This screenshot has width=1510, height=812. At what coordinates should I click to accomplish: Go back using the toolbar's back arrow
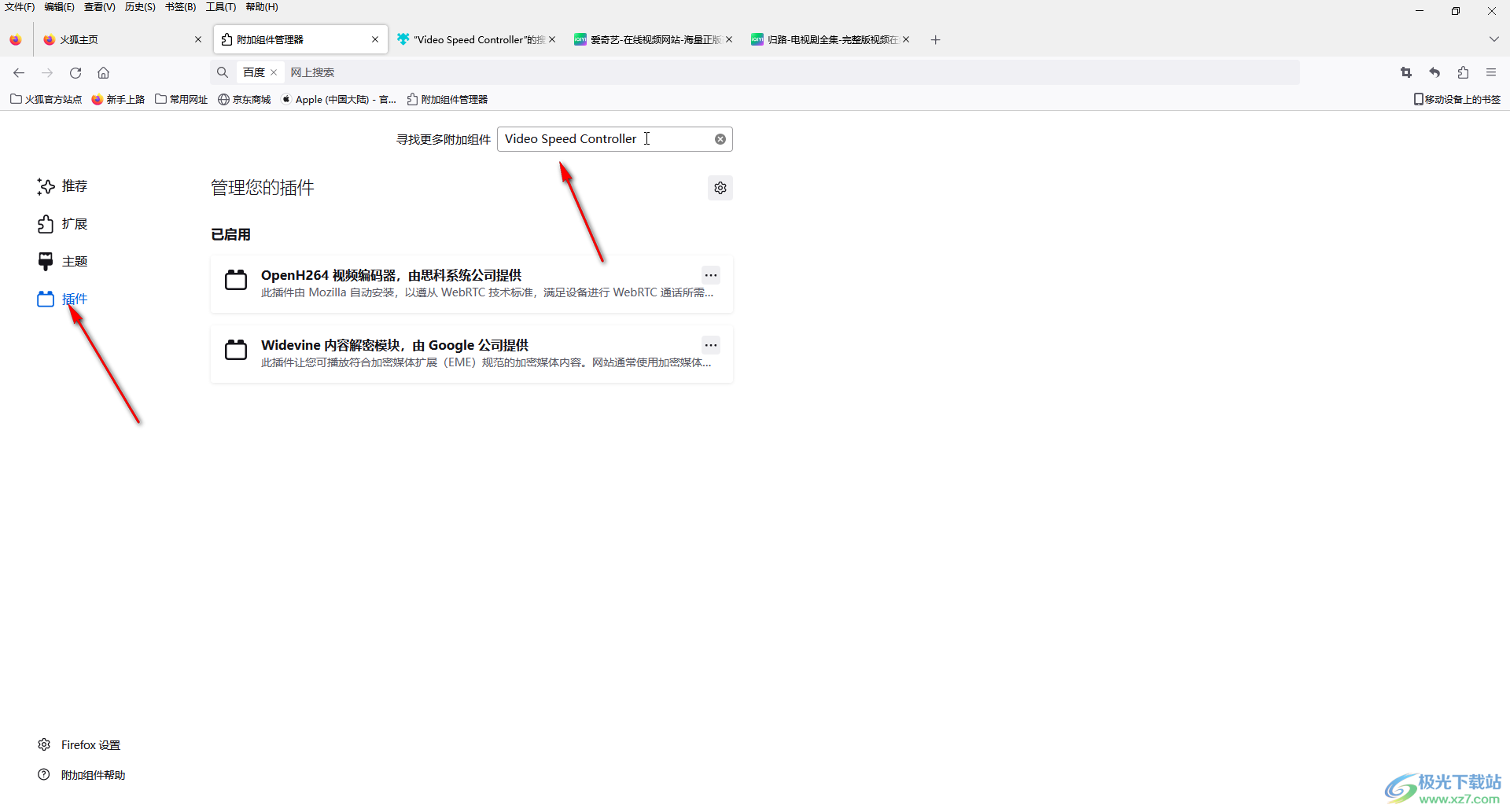point(19,72)
